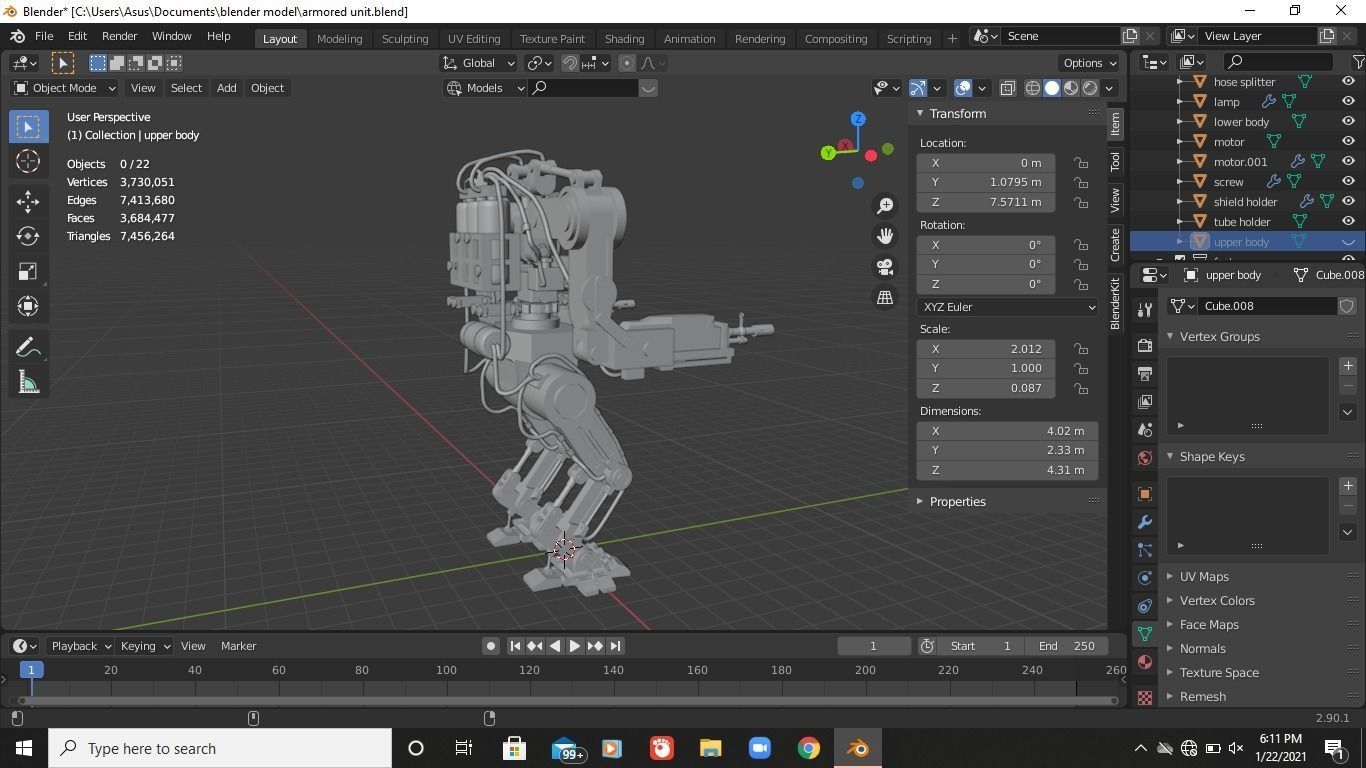Viewport: 1366px width, 768px height.
Task: Toggle lock on Scale Y
Action: tap(1081, 368)
